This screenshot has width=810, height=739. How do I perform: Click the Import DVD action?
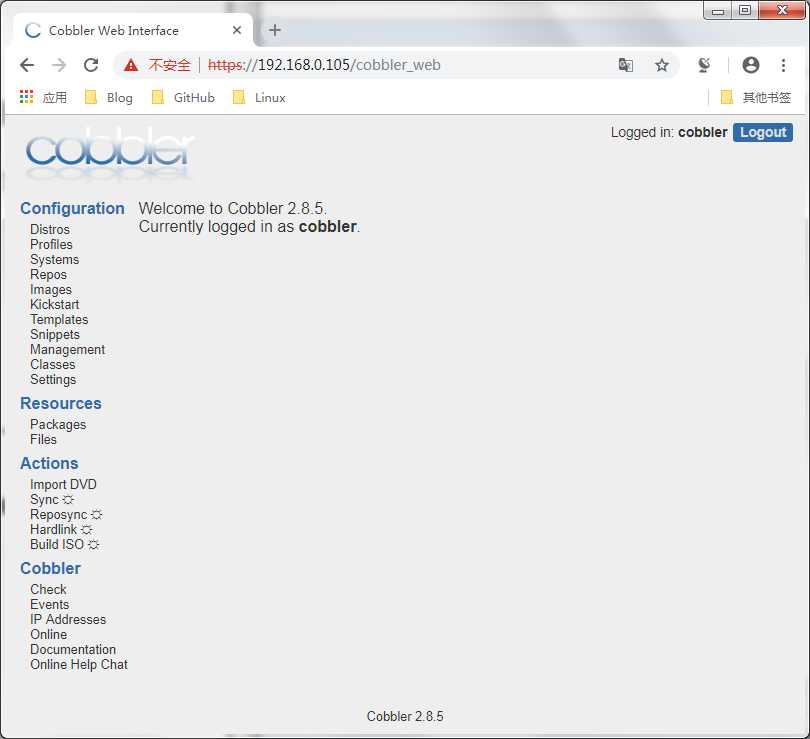[63, 484]
